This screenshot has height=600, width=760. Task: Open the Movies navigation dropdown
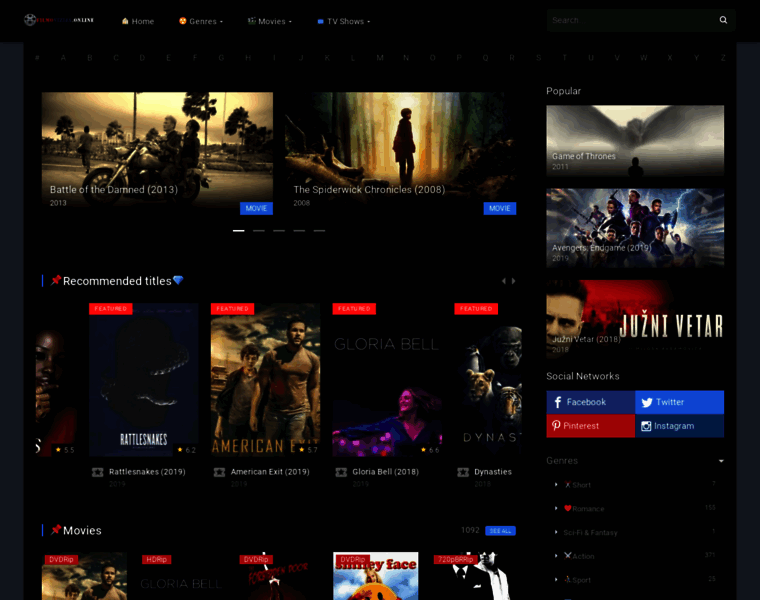[x=270, y=21]
